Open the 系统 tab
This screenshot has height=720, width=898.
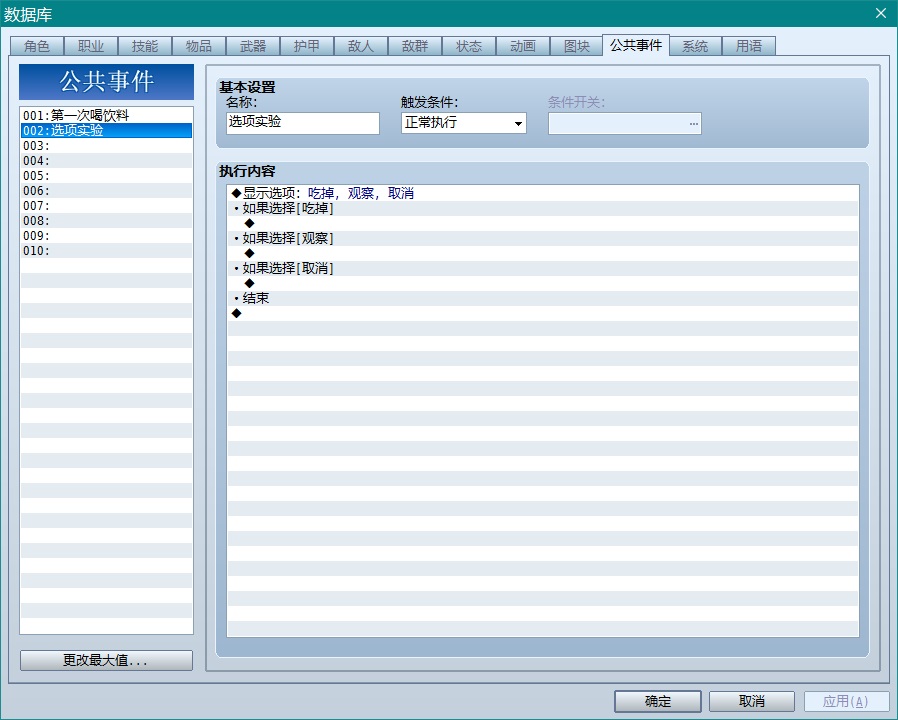(695, 46)
